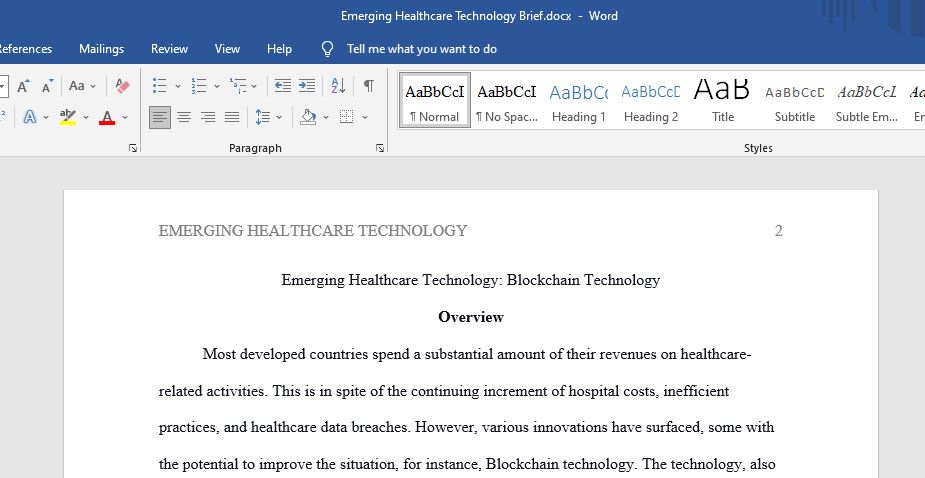Open multilevel list dropdown arrow

click(x=254, y=86)
